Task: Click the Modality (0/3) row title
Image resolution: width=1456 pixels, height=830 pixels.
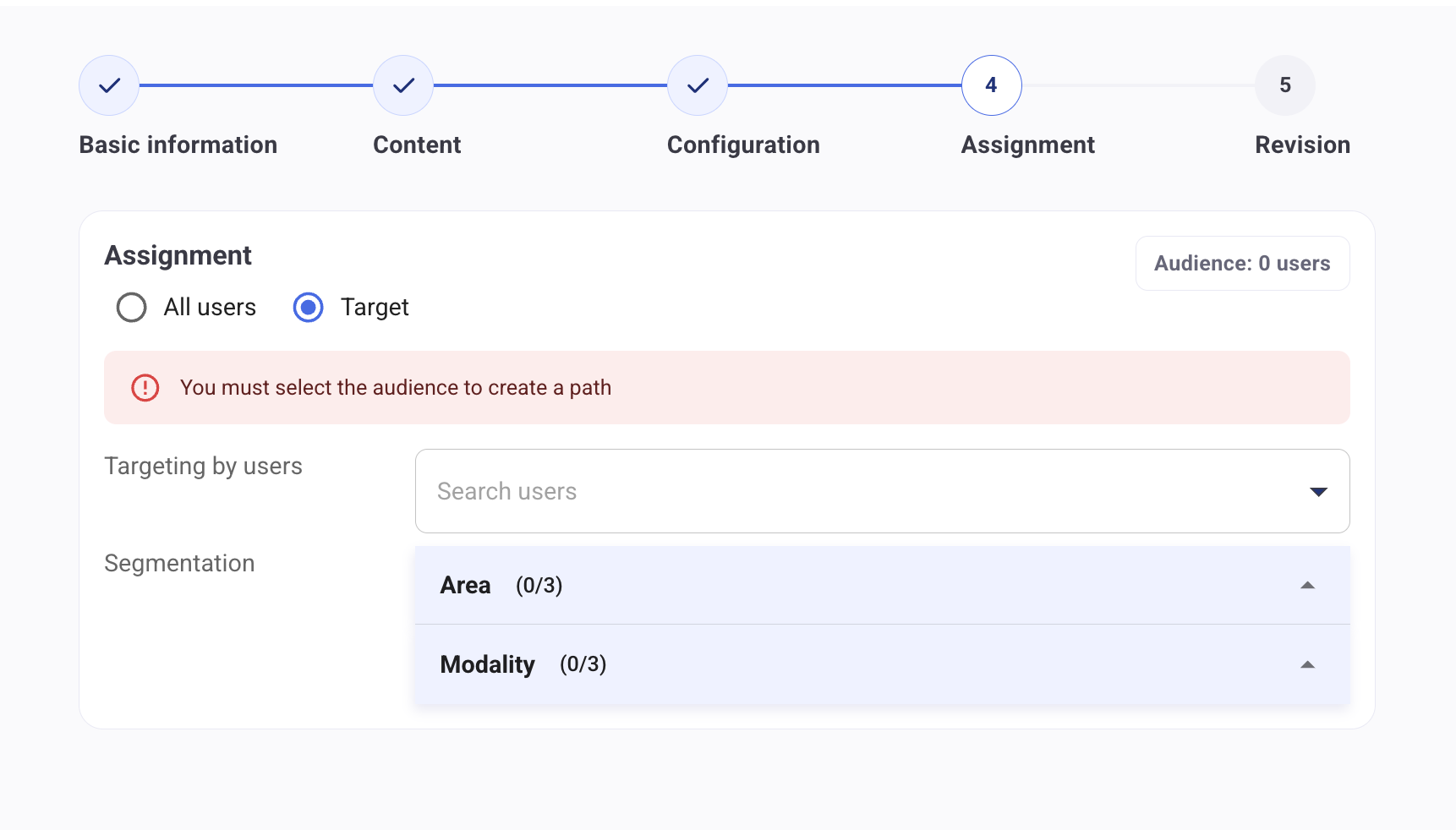Action: pyautogui.click(x=523, y=665)
